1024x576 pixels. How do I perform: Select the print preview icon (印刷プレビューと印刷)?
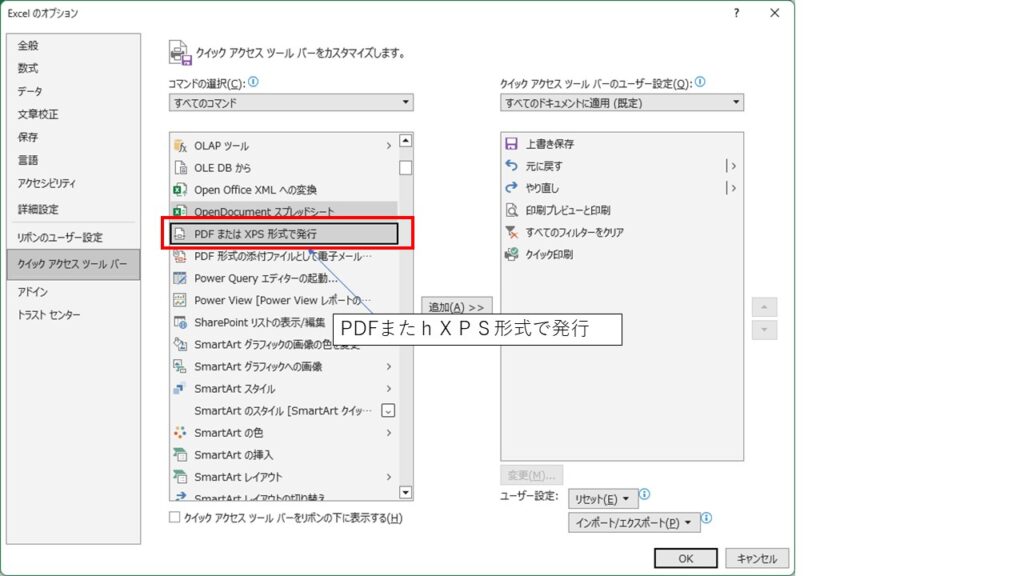[512, 210]
